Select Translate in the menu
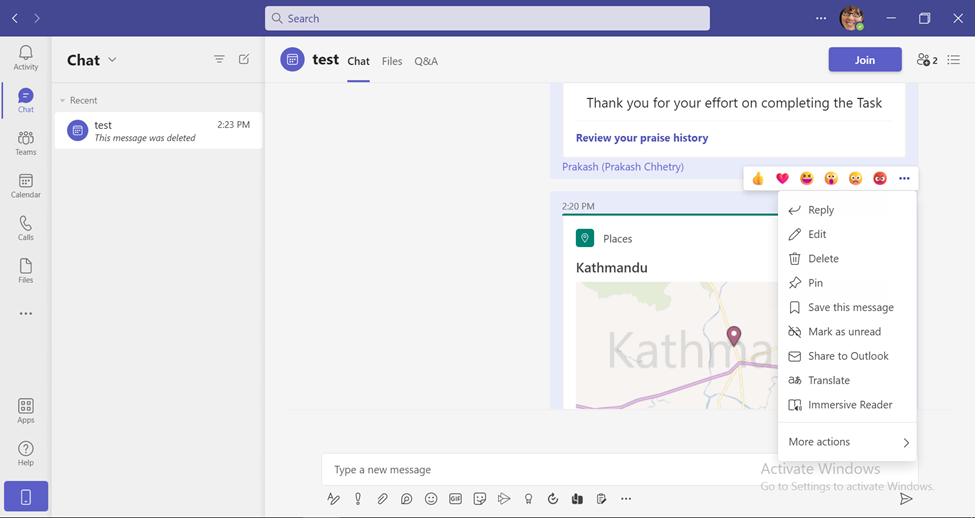This screenshot has height=518, width=975. 847,380
